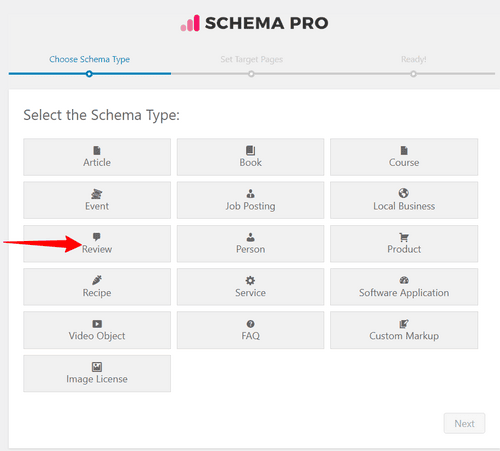Click the Image License picture icon
500x451 pixels.
point(97,367)
